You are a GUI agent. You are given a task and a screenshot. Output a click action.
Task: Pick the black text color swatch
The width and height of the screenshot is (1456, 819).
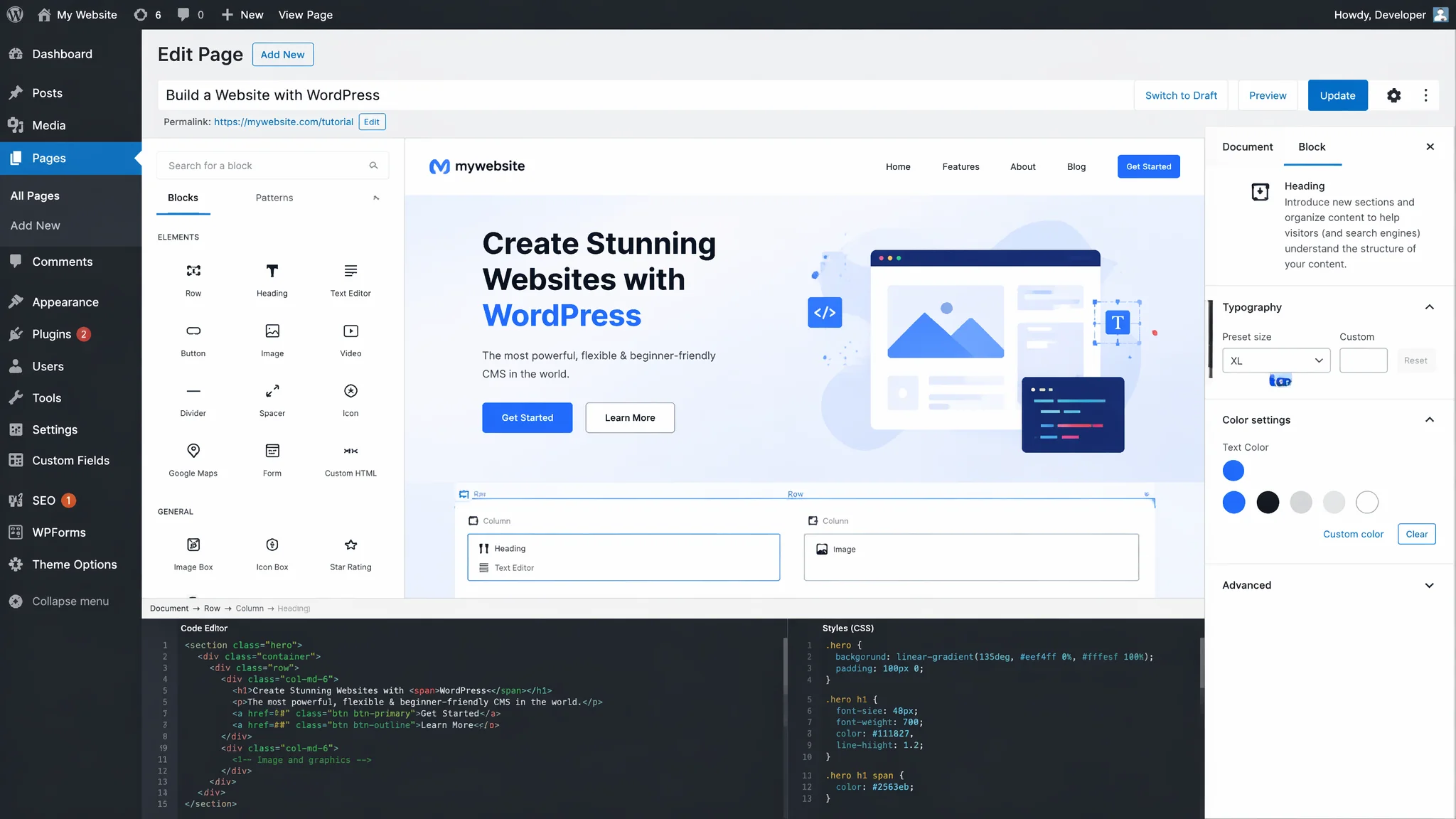(x=1267, y=503)
